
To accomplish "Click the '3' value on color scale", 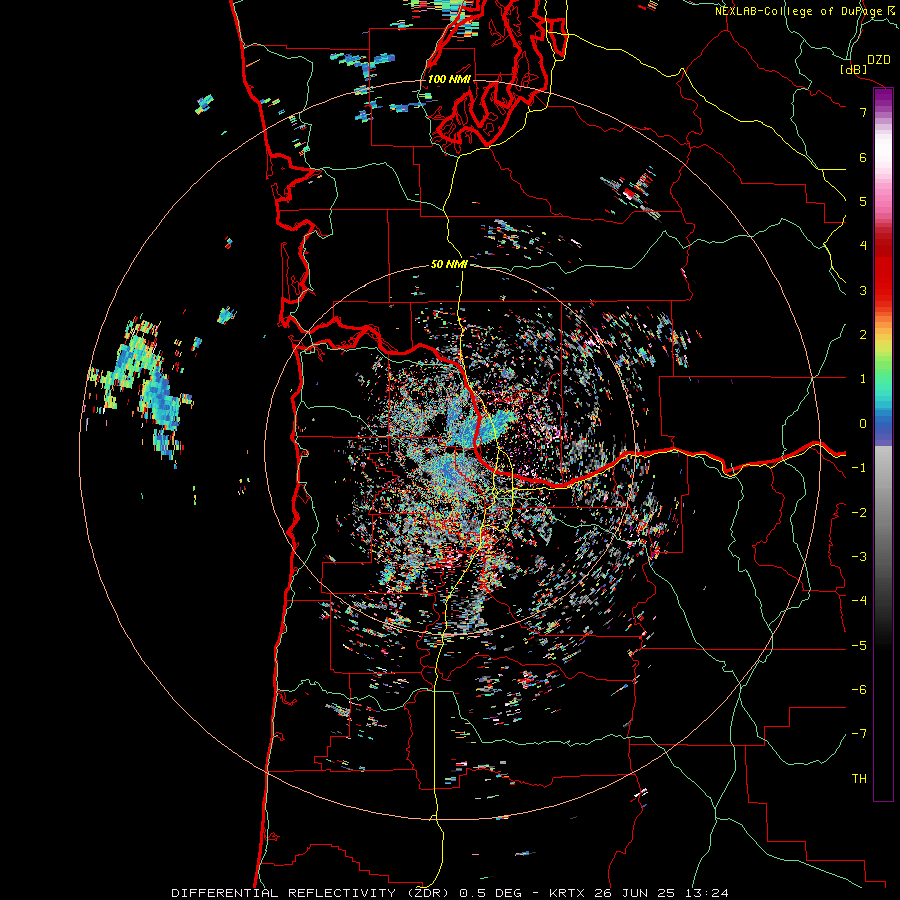I will (863, 290).
